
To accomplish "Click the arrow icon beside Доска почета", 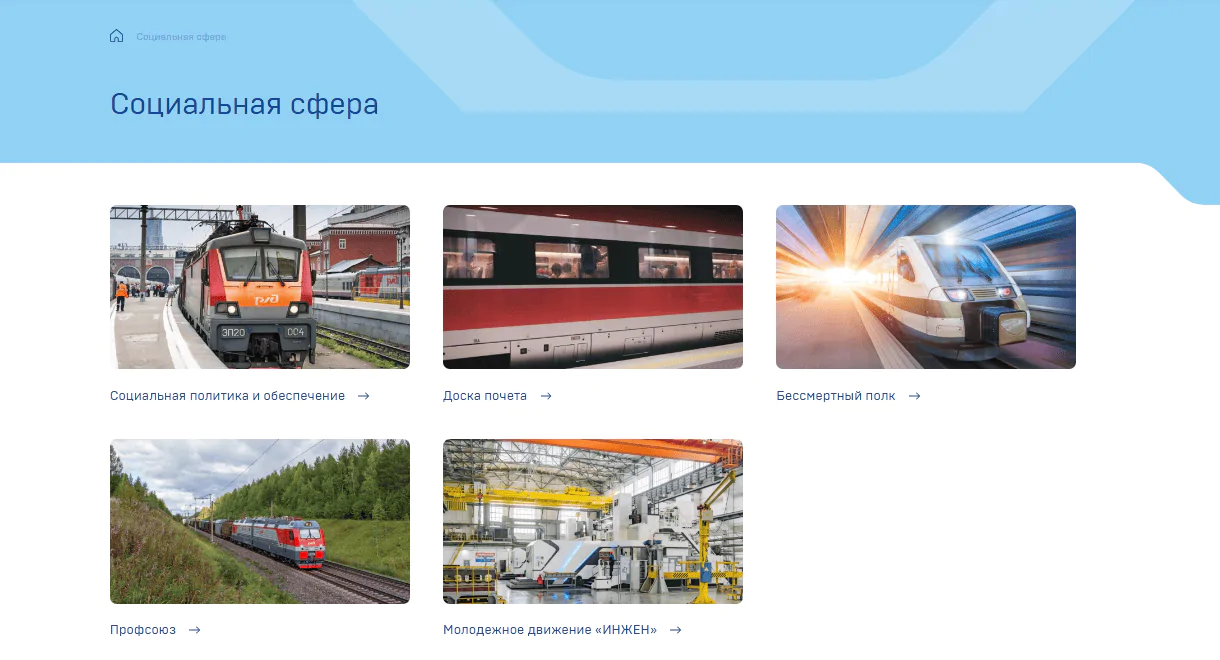I will pos(546,396).
